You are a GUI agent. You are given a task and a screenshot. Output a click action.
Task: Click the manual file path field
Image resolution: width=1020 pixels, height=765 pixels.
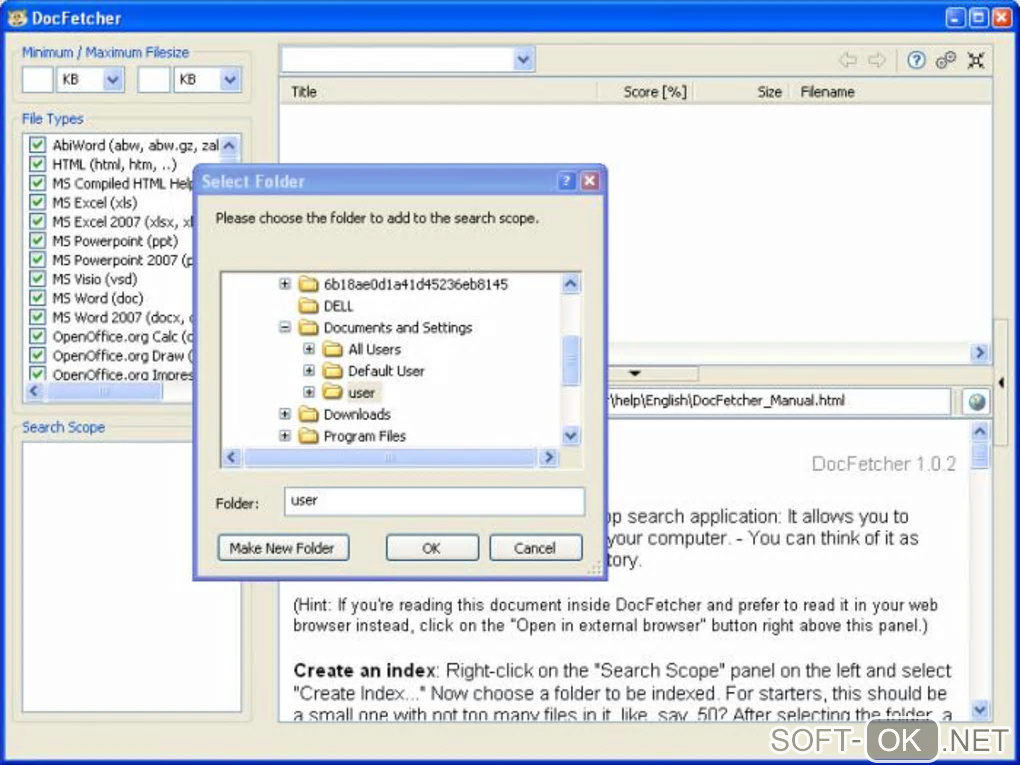coord(778,401)
